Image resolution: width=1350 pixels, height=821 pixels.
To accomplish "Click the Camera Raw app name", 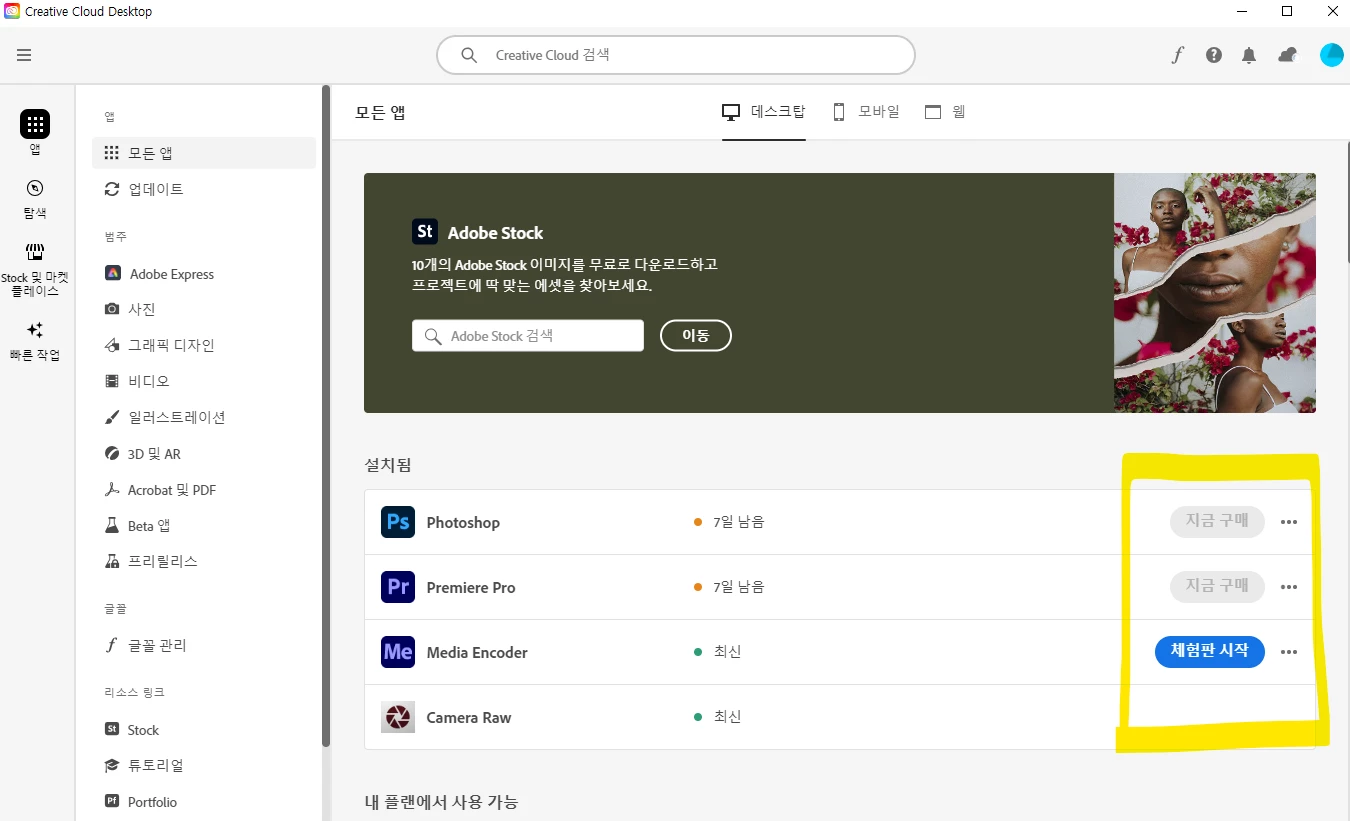I will tap(469, 717).
